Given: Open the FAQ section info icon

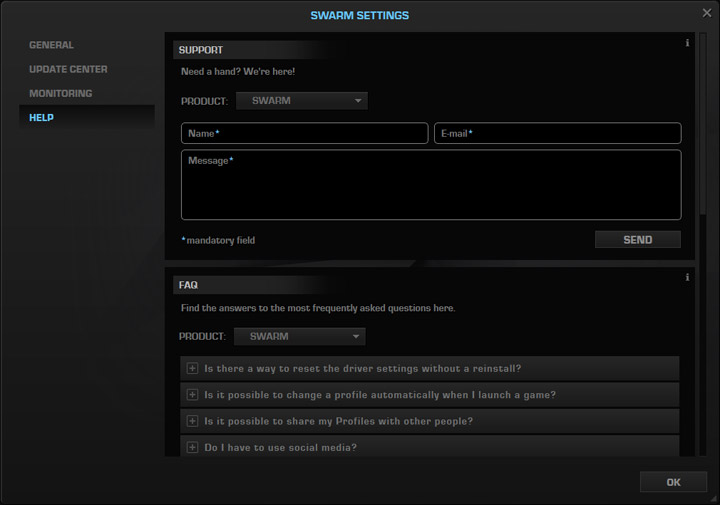Looking at the screenshot, I should (687, 277).
